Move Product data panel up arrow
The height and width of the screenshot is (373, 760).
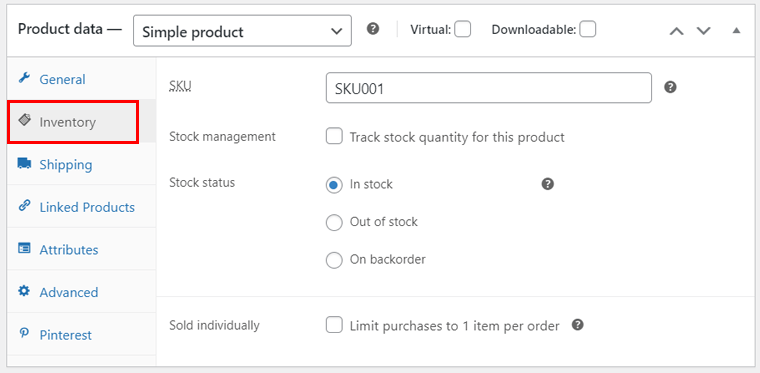pos(677,31)
